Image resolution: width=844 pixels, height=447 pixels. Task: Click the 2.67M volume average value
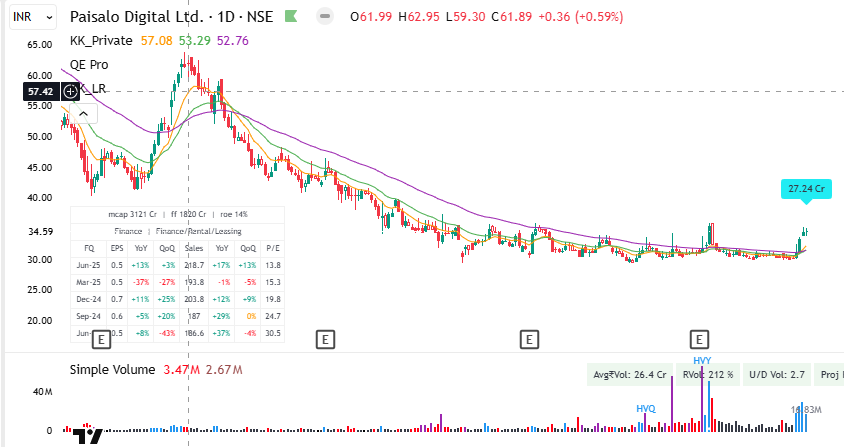click(x=224, y=370)
